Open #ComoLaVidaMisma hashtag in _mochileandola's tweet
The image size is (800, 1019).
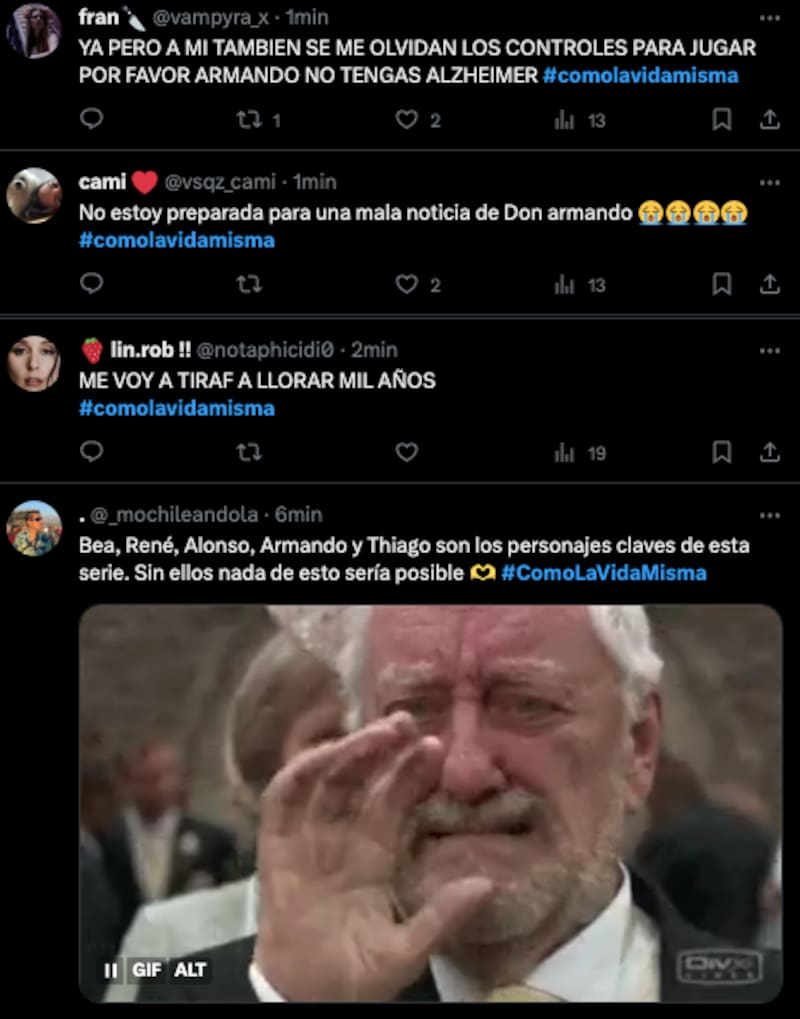coord(604,573)
